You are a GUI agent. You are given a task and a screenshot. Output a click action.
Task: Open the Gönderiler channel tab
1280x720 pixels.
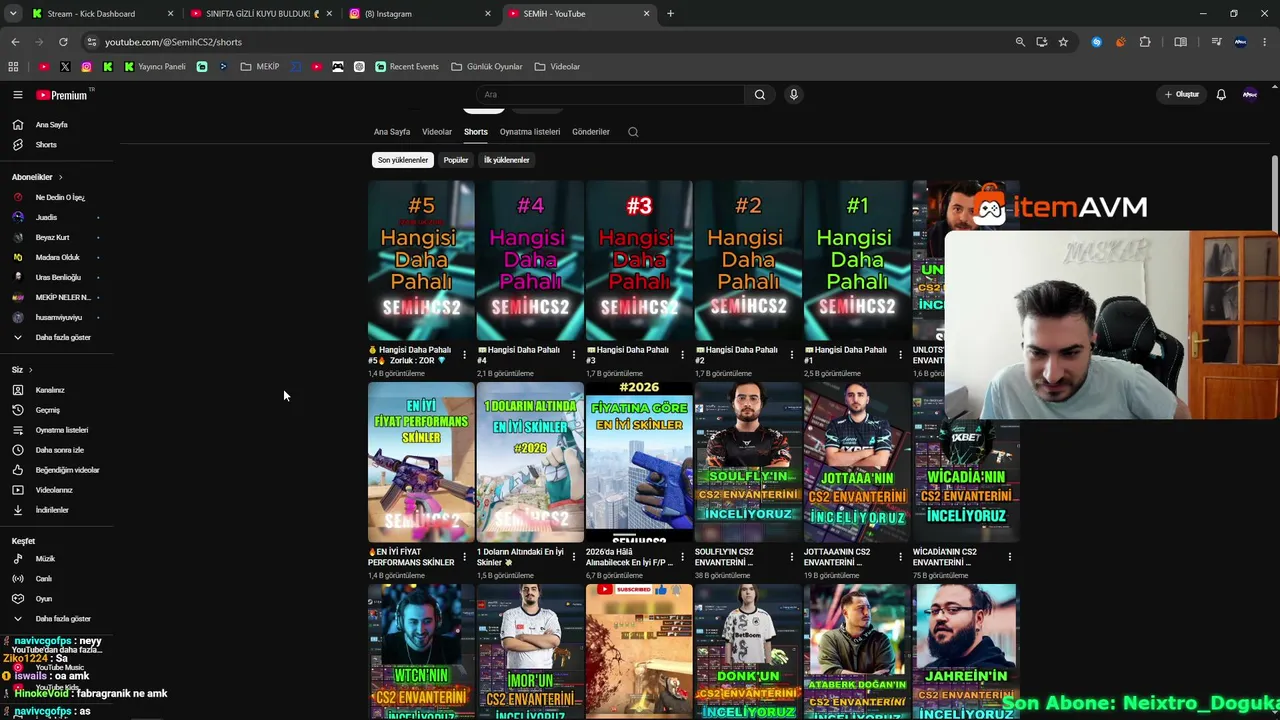[x=591, y=132]
